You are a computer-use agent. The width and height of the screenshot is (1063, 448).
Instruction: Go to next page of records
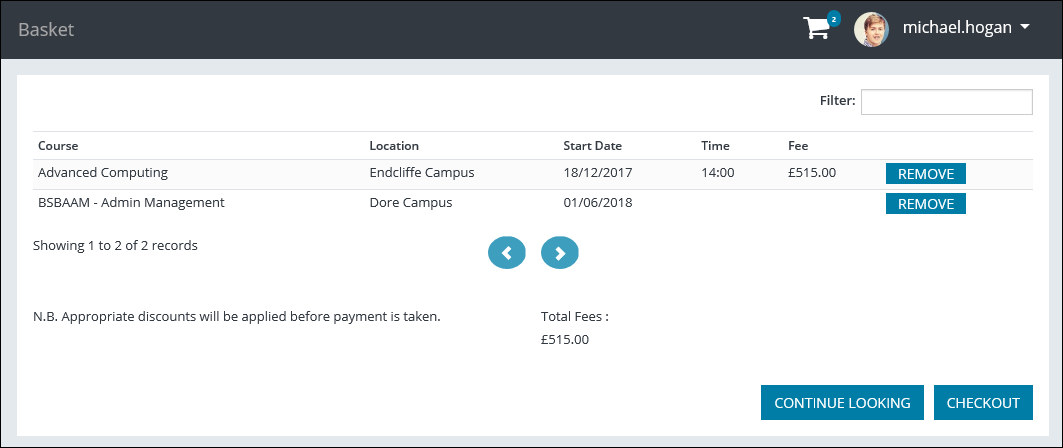pyautogui.click(x=560, y=253)
